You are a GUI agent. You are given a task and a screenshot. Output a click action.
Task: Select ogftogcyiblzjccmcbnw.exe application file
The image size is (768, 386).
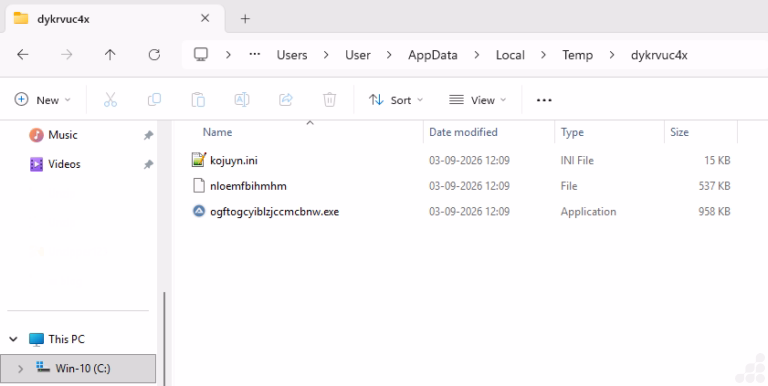[274, 212]
